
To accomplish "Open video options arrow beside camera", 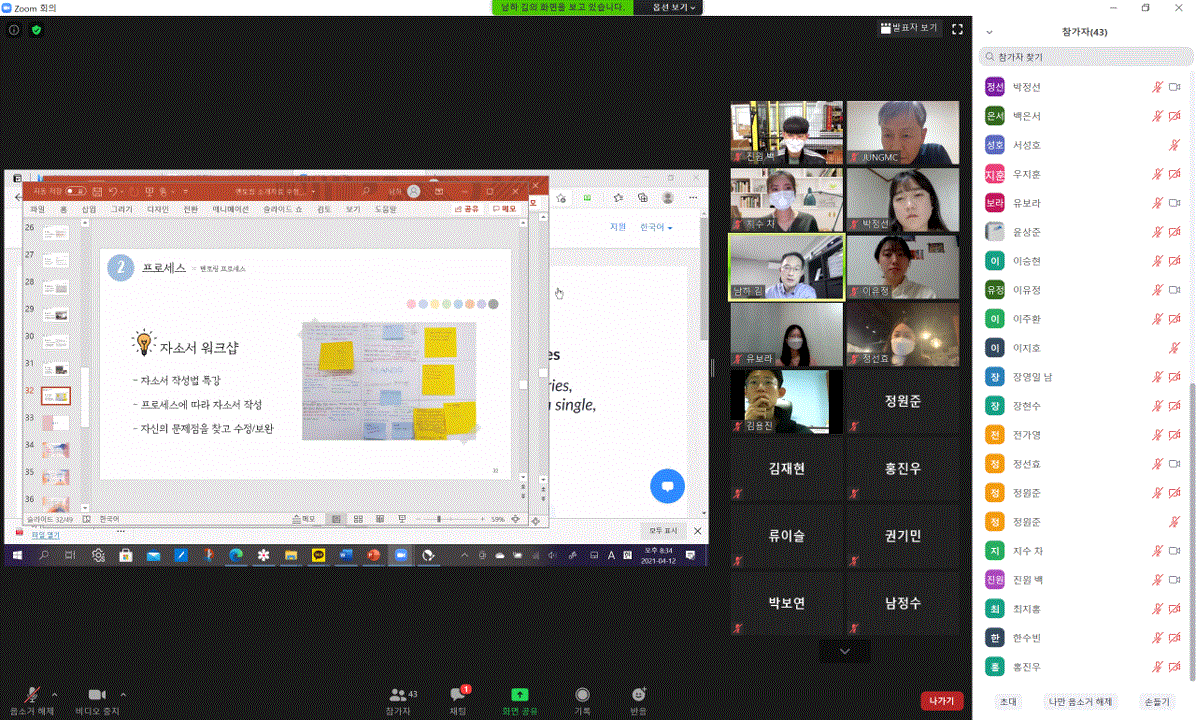I will click(124, 695).
